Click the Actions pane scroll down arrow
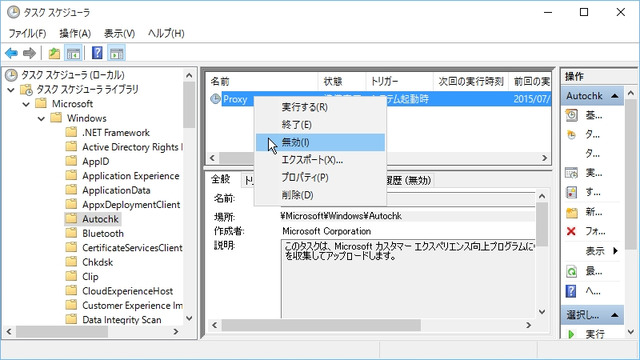640x360 pixels. (x=631, y=332)
